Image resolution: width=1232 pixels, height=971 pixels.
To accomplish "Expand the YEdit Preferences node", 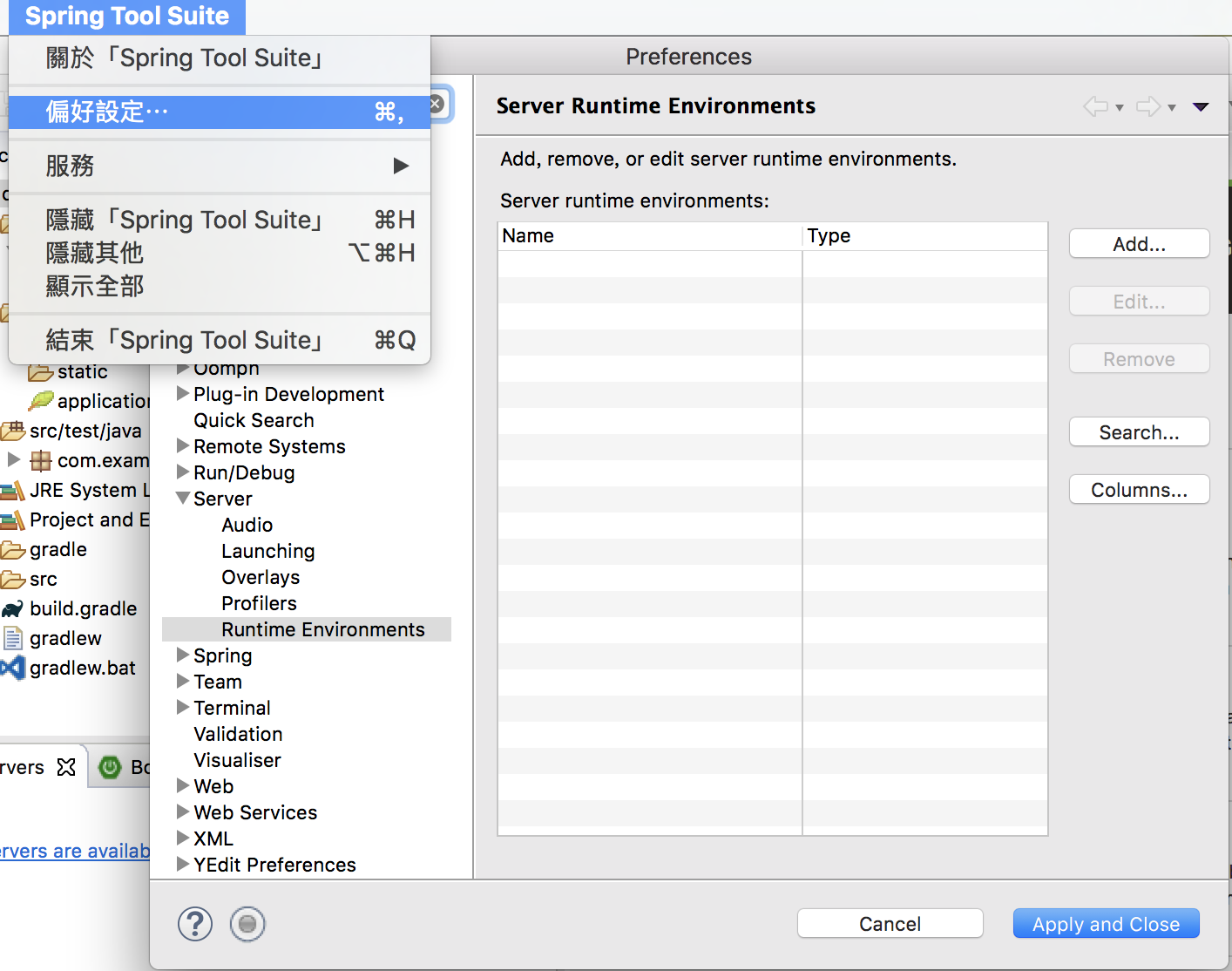I will click(x=183, y=864).
